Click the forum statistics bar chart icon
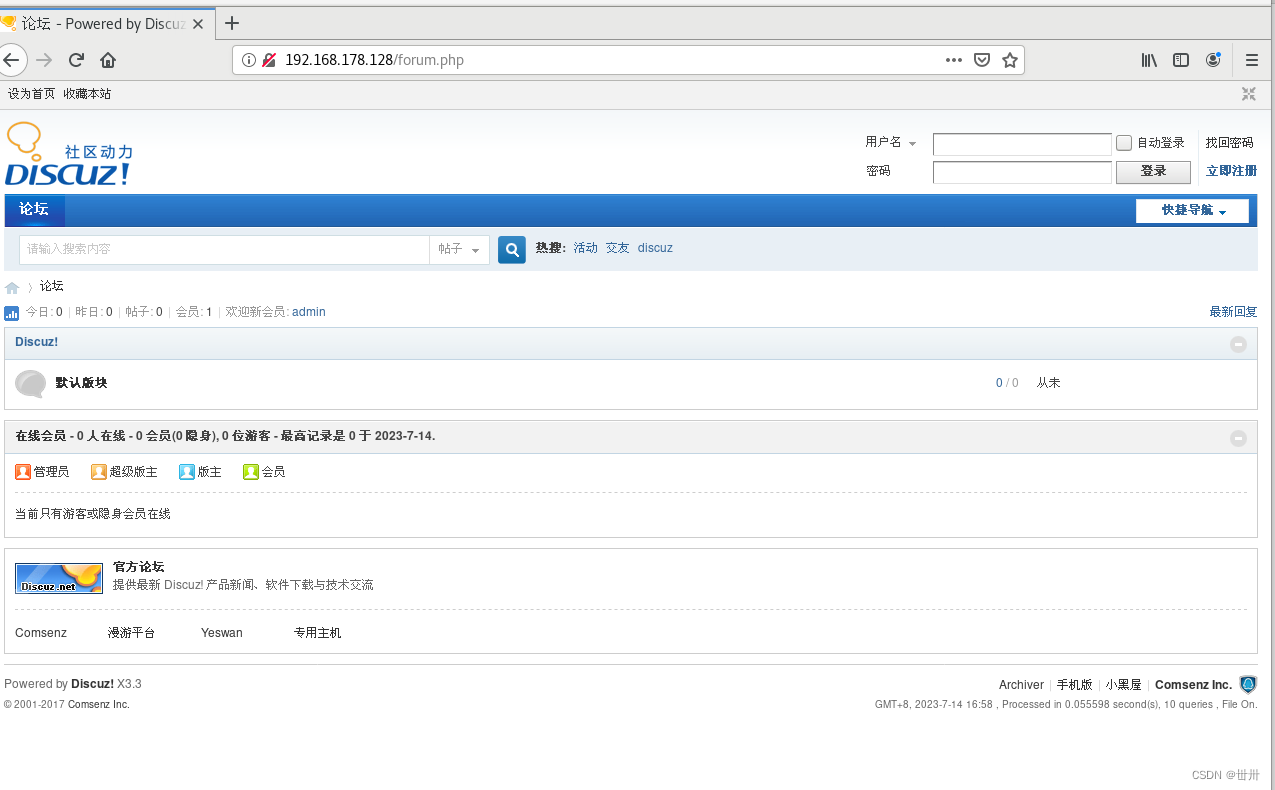Screen dimensions: 1275x790 point(11,312)
